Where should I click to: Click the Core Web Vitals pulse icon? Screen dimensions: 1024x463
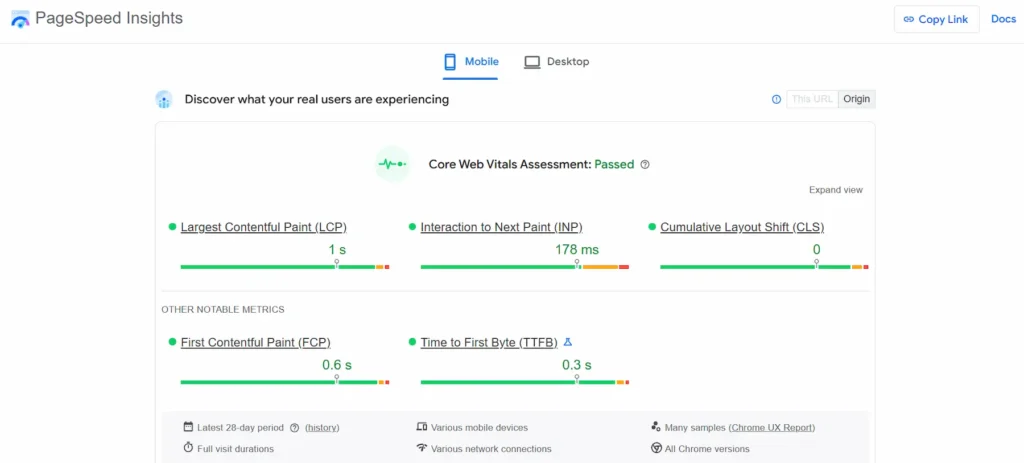click(x=392, y=164)
